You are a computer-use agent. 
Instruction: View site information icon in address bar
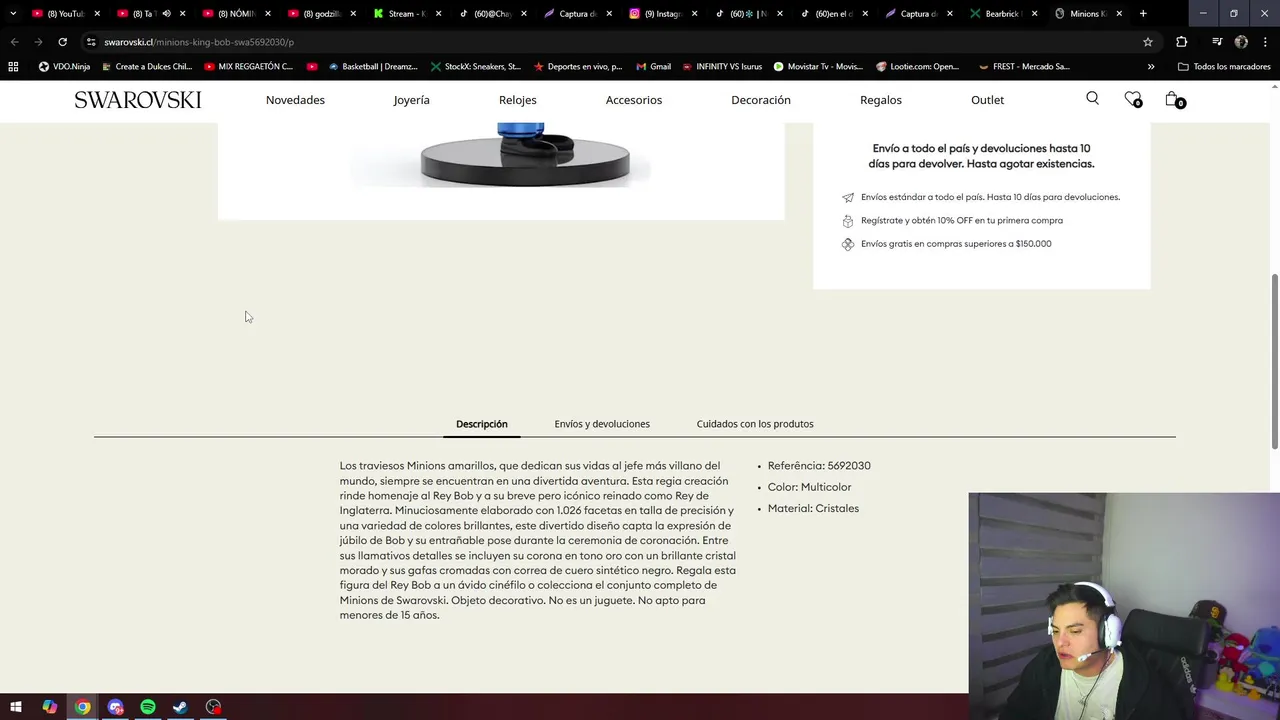point(90,42)
